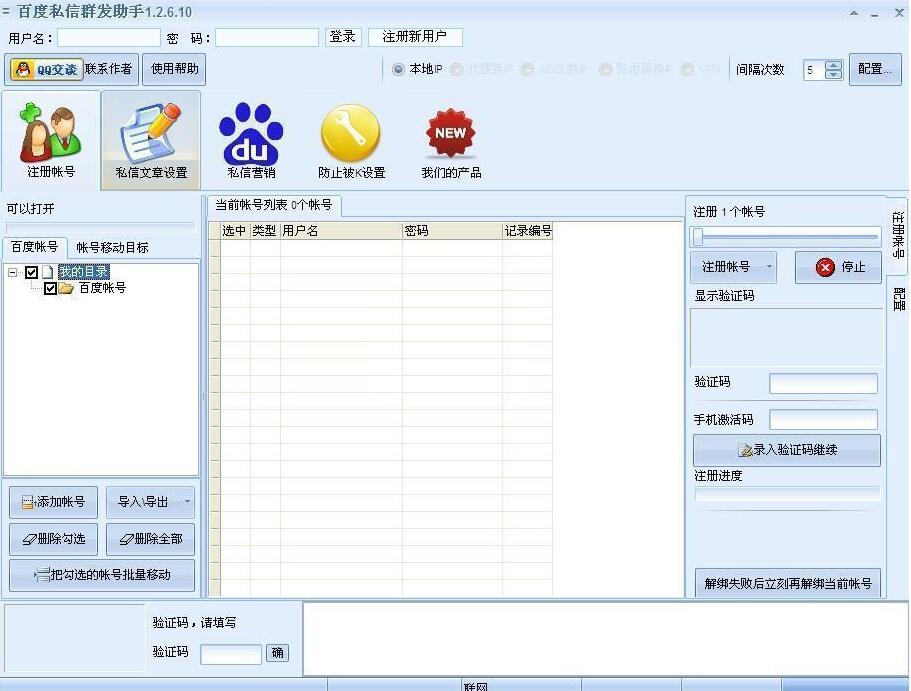Open the 注册帐号 dropdown button in right panel
Screen dimensions: 911x691
tap(733, 267)
